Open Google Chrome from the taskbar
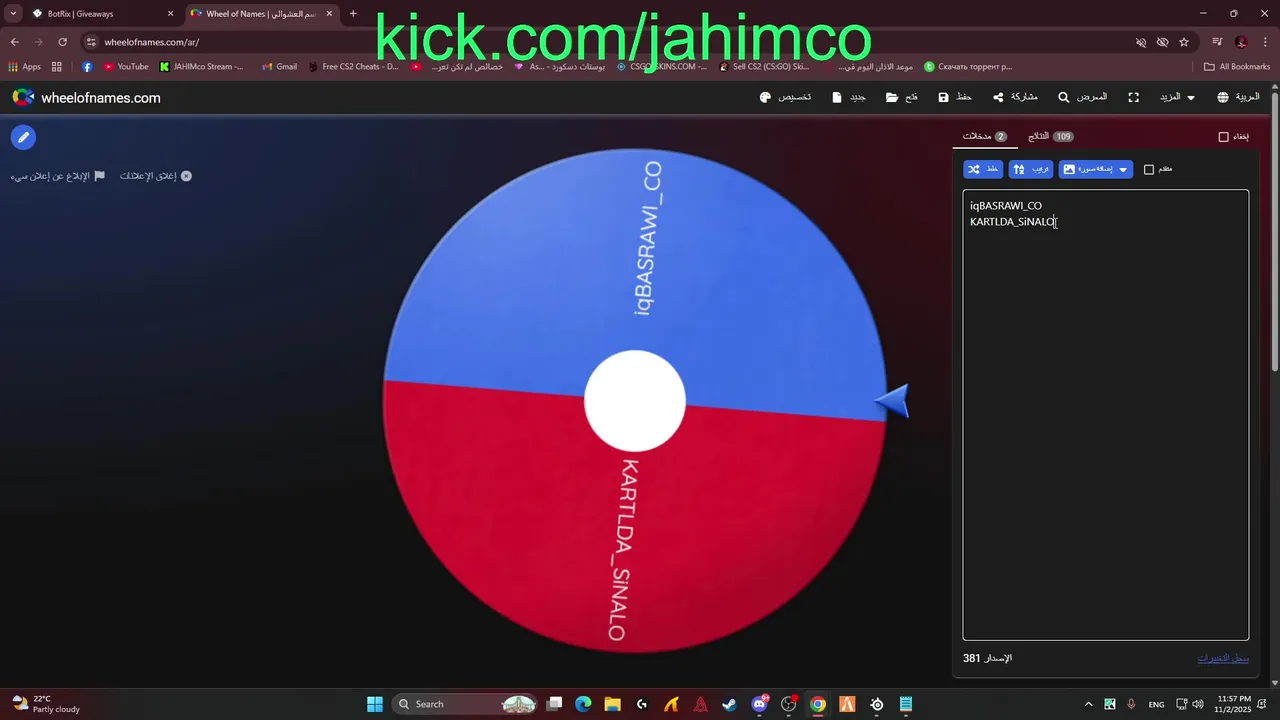This screenshot has height=720, width=1280. coord(818,704)
